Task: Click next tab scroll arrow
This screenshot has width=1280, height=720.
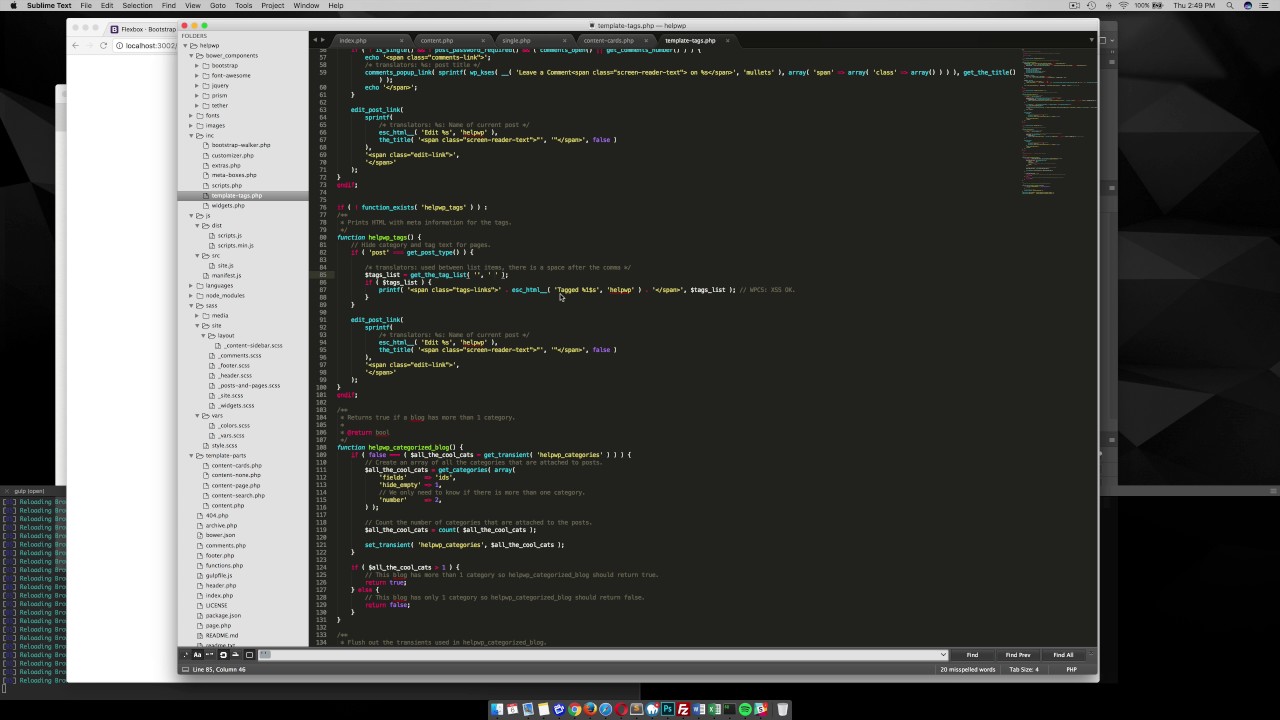Action: coord(321,41)
